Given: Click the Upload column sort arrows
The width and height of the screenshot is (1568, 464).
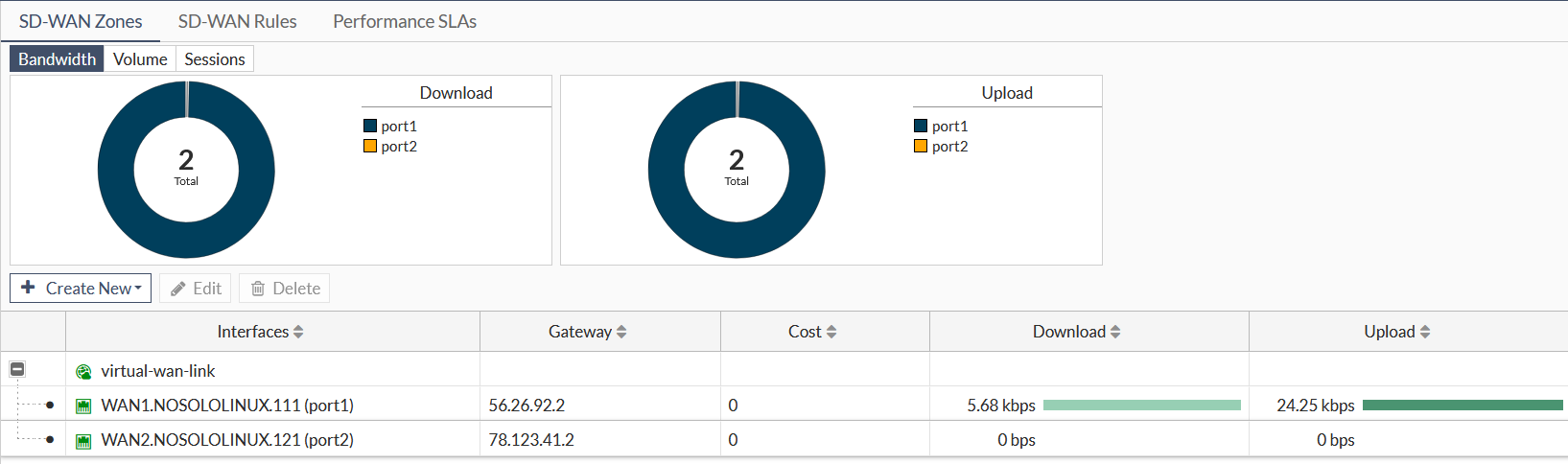Looking at the screenshot, I should (1425, 332).
